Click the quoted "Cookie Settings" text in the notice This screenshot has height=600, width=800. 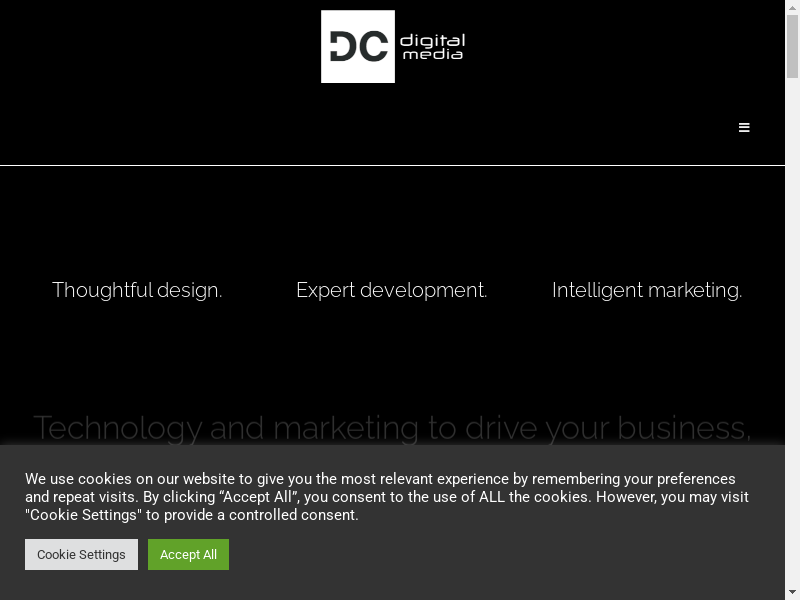(84, 515)
